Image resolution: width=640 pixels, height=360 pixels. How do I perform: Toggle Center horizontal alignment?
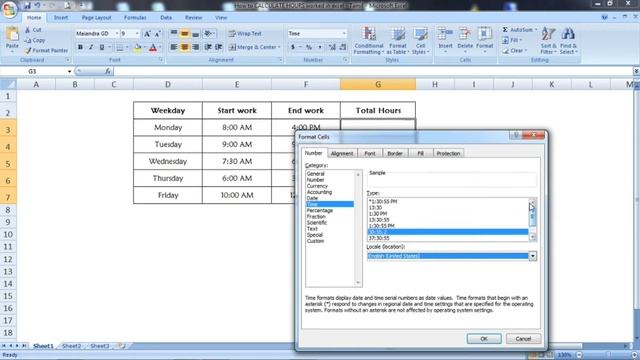click(185, 47)
